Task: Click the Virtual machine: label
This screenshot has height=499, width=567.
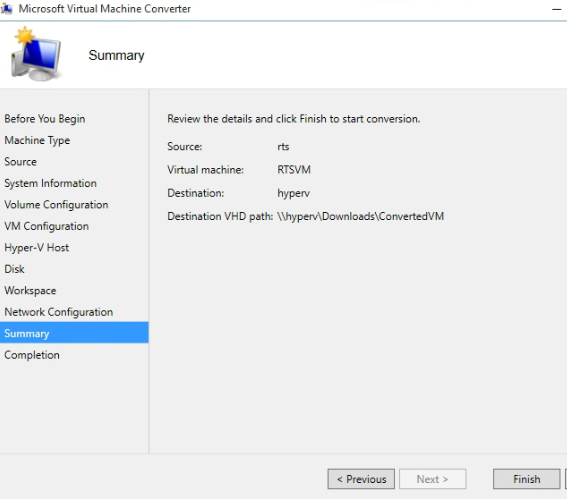Action: [205, 170]
